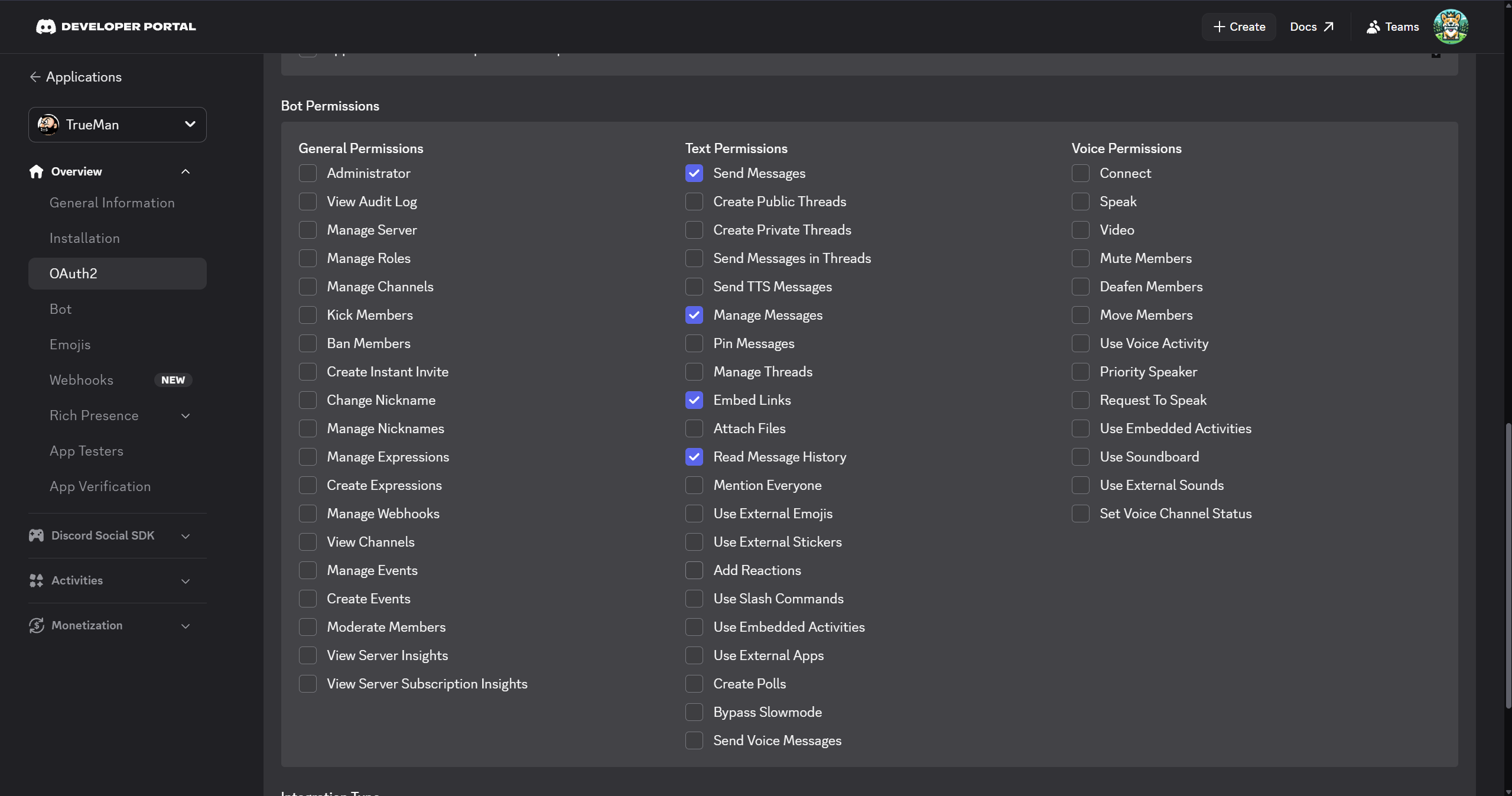
Task: Click the user avatar in top right
Action: point(1450,27)
